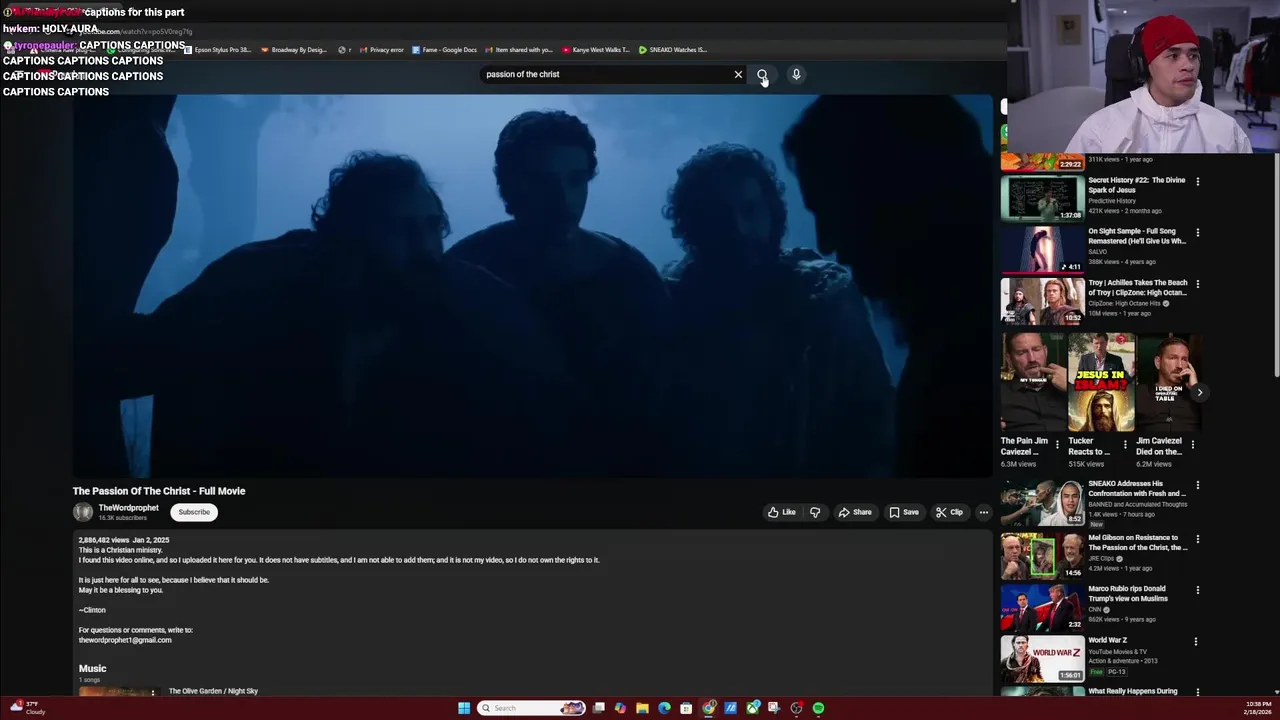Open the Windows Start menu
Screen dimensions: 1280x720
click(x=464, y=708)
